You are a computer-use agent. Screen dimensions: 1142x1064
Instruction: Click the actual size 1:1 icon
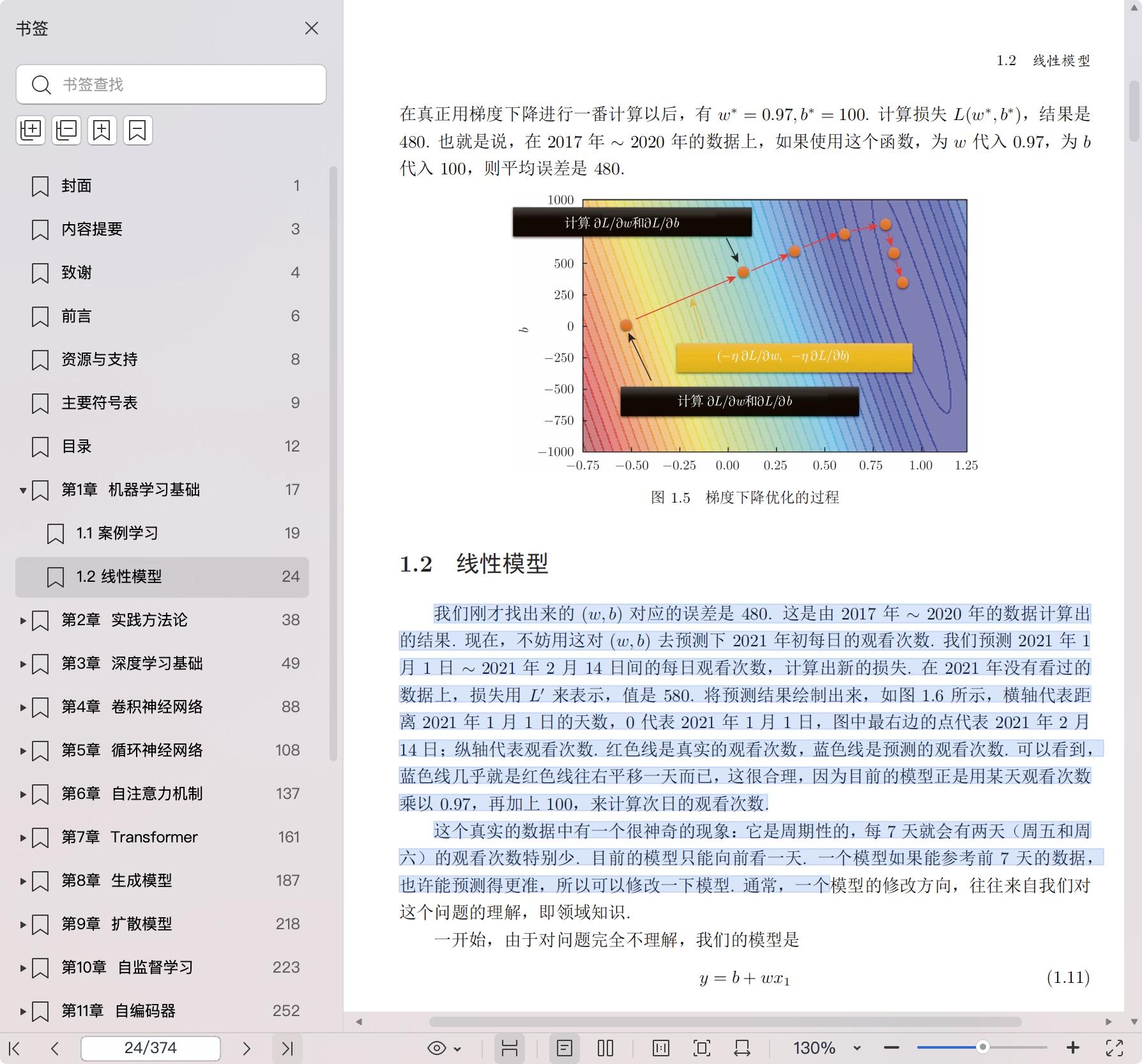[x=661, y=1048]
